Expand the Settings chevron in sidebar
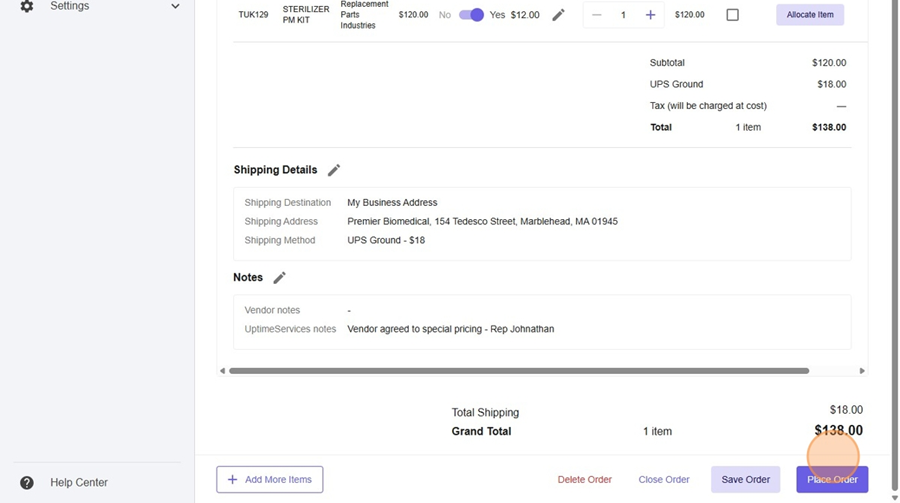The image size is (900, 503). click(x=175, y=6)
